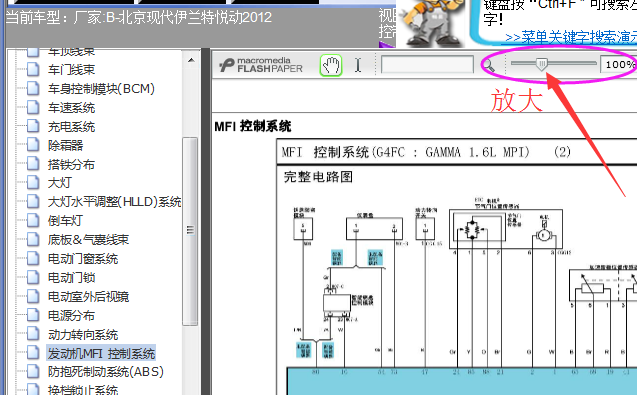
Task: Click document icon beside 动力转向系统
Action: coord(33,334)
